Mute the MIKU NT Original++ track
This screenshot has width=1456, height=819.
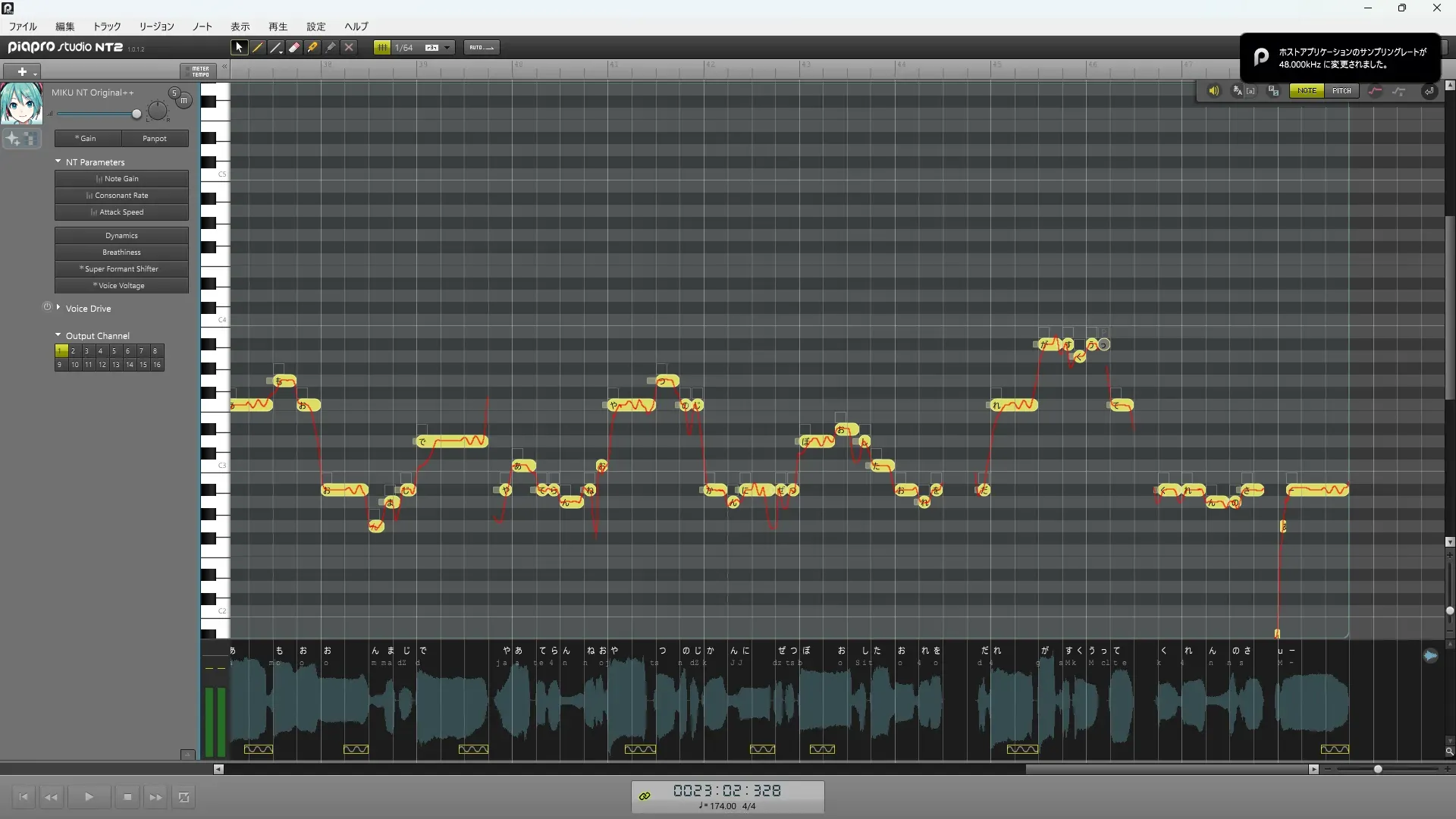pyautogui.click(x=184, y=100)
